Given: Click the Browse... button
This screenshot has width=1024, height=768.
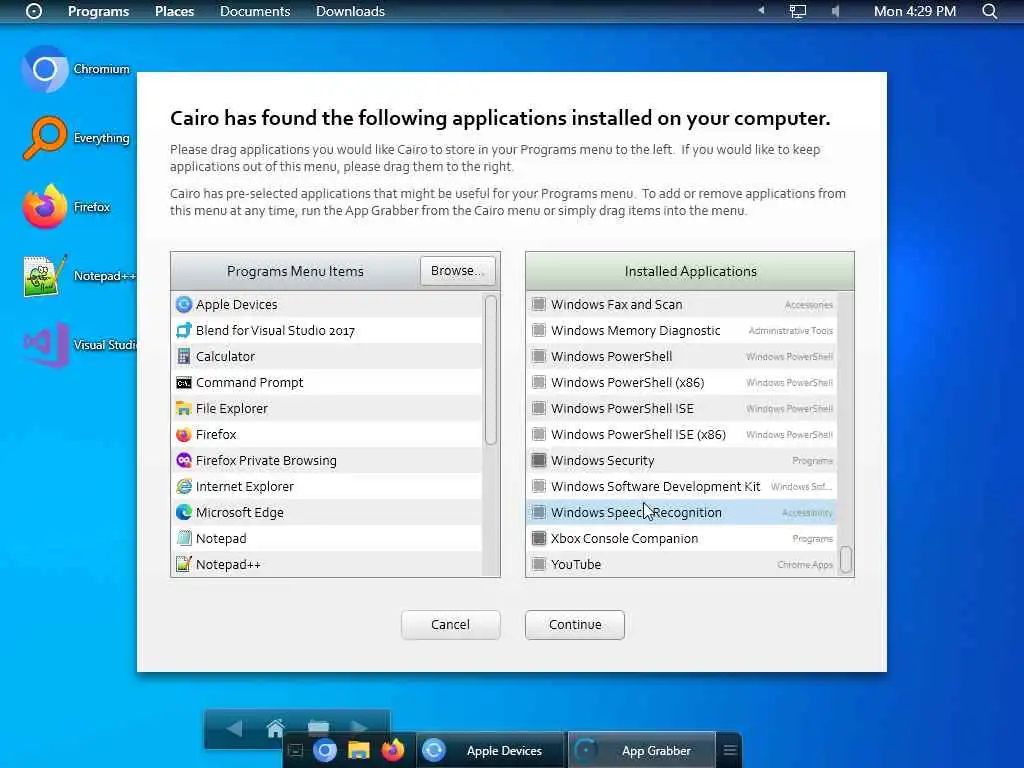Looking at the screenshot, I should (458, 270).
